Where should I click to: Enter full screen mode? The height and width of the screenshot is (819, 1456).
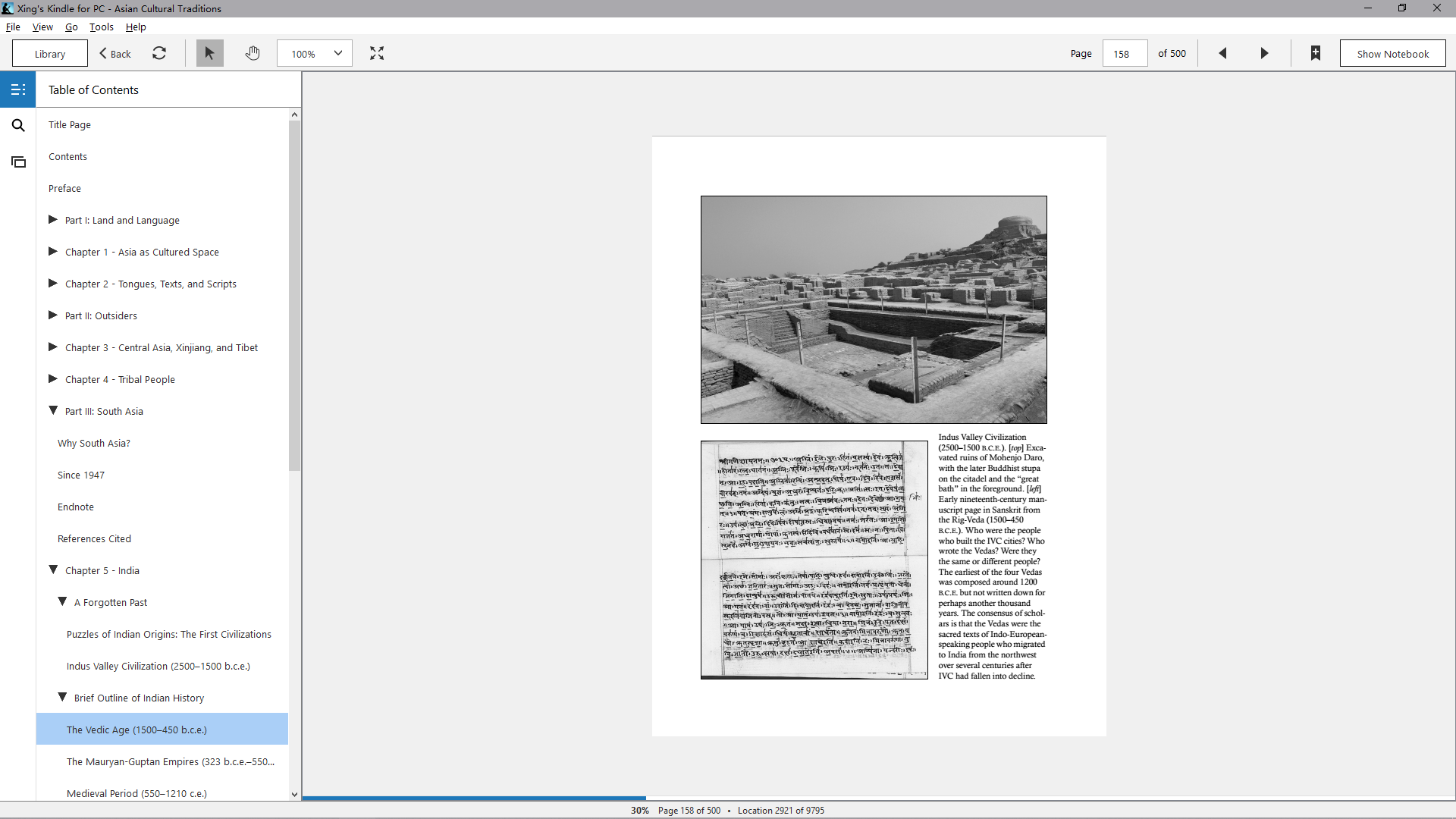tap(377, 53)
